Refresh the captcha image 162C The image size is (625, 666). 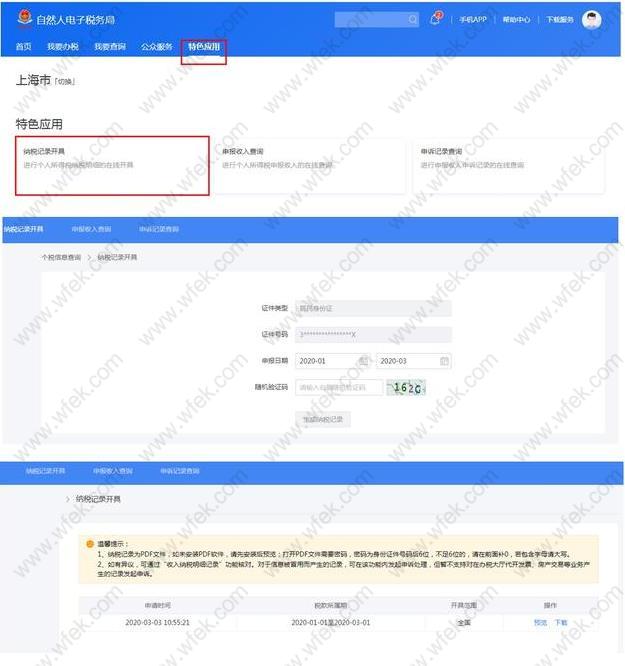pos(406,387)
